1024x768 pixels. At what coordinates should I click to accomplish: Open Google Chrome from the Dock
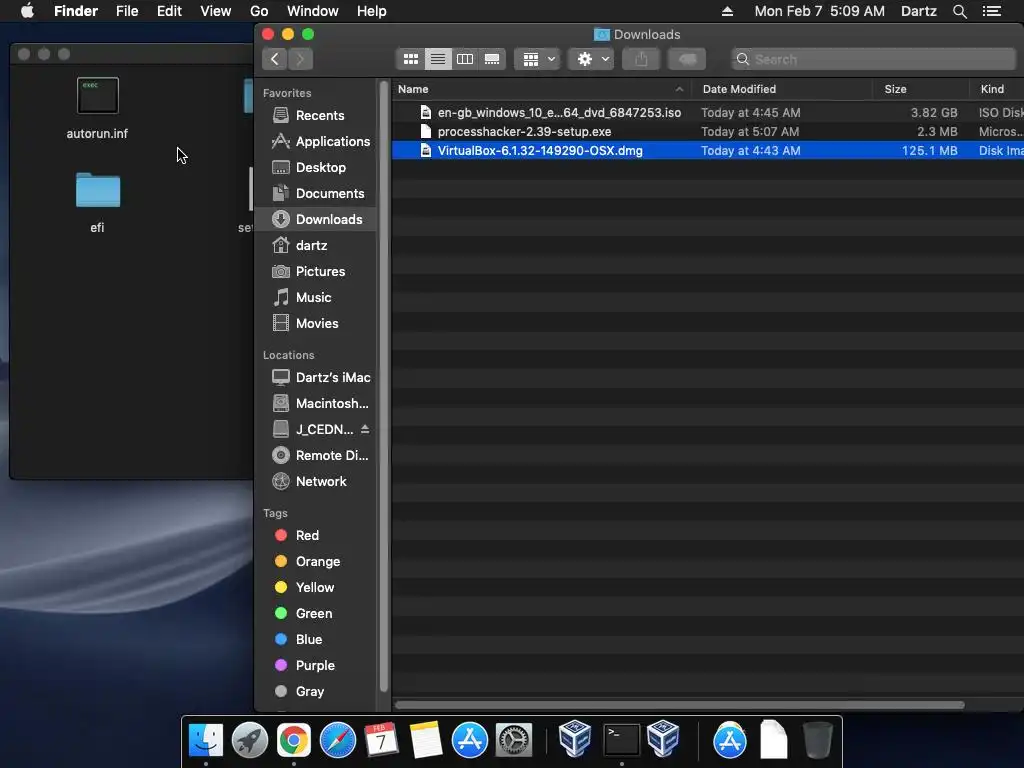[294, 741]
